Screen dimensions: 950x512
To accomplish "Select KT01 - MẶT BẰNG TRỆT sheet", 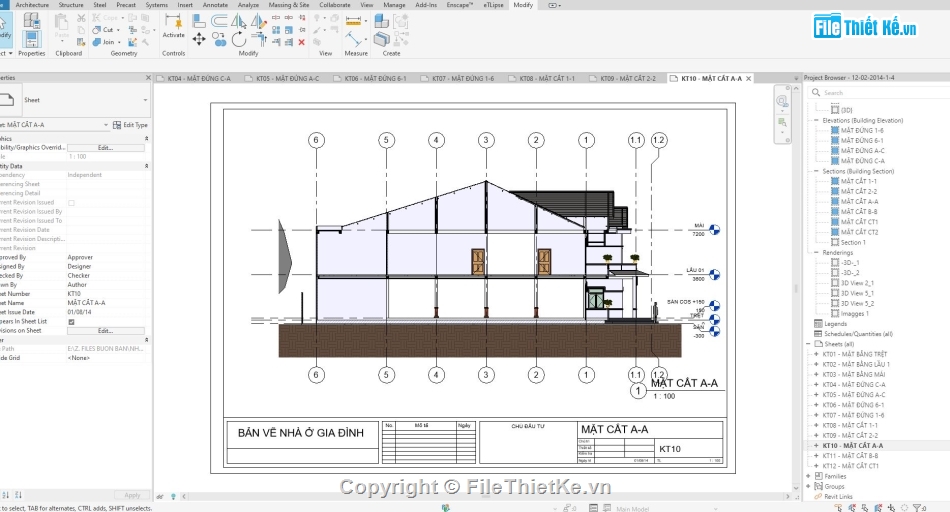I will [854, 354].
